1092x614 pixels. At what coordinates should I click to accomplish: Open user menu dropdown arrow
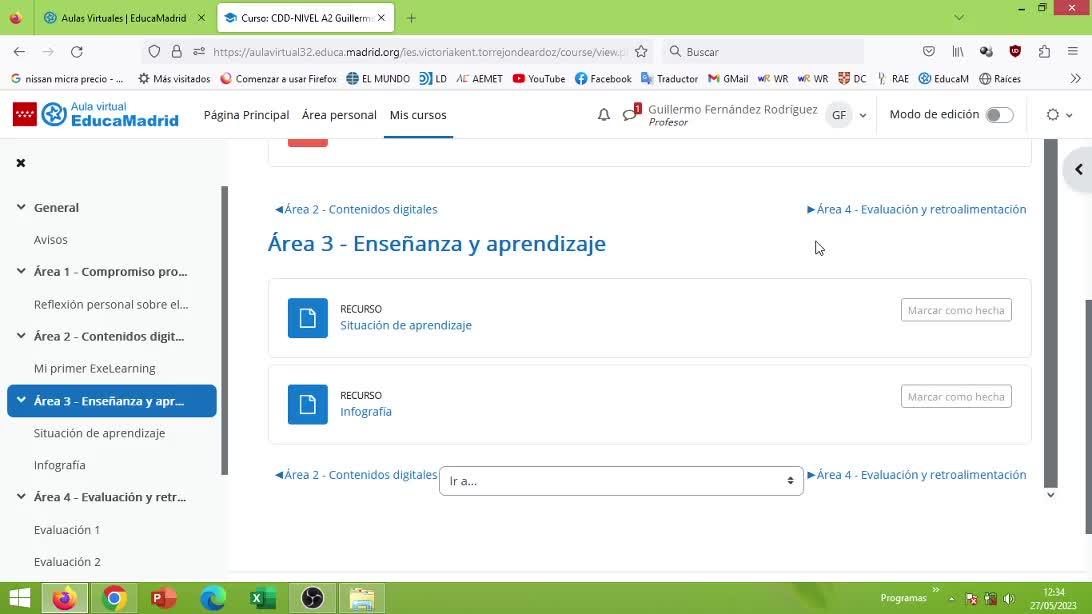[x=863, y=116]
